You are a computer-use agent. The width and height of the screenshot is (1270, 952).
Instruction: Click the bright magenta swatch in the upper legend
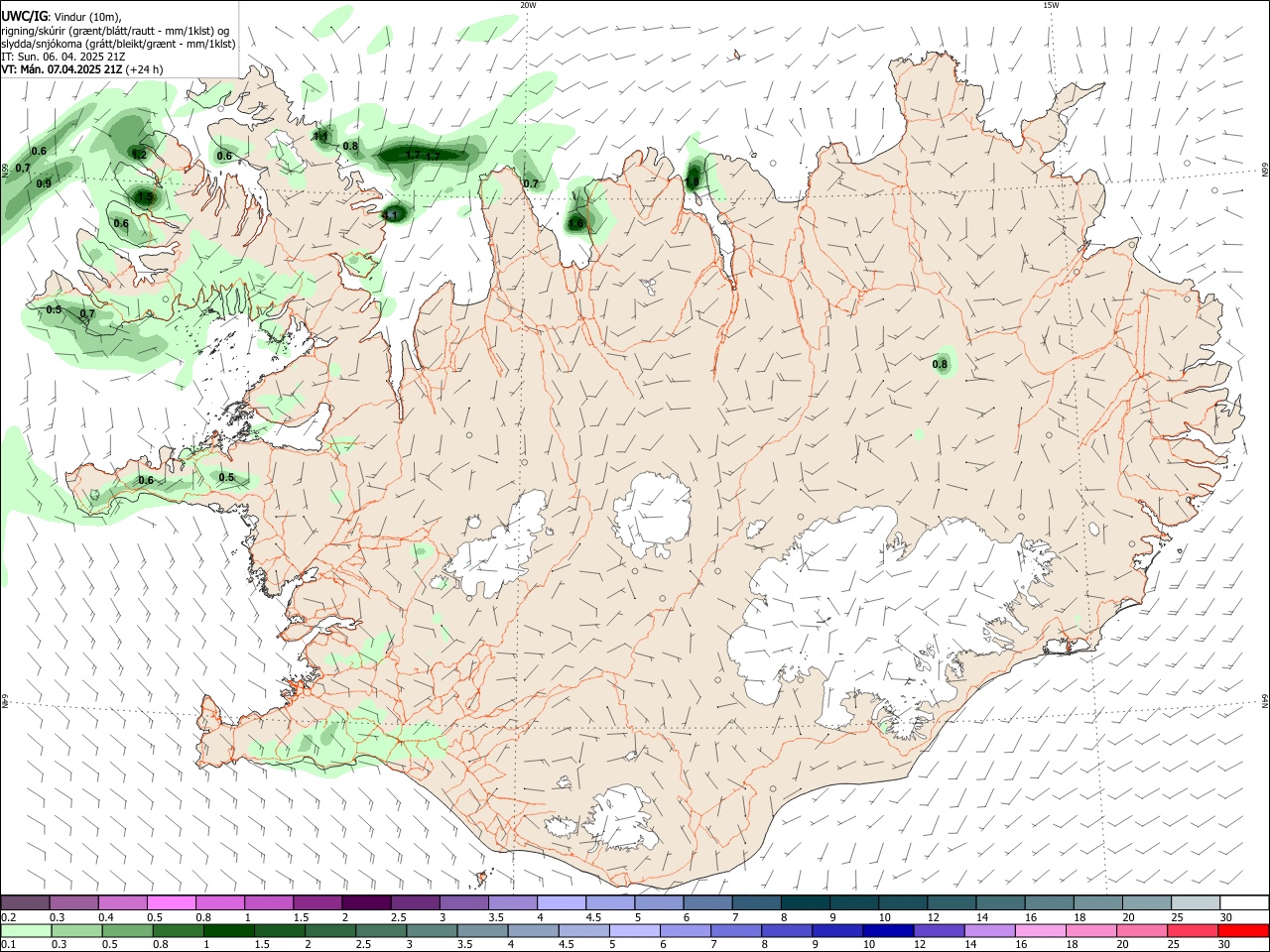pos(172,902)
